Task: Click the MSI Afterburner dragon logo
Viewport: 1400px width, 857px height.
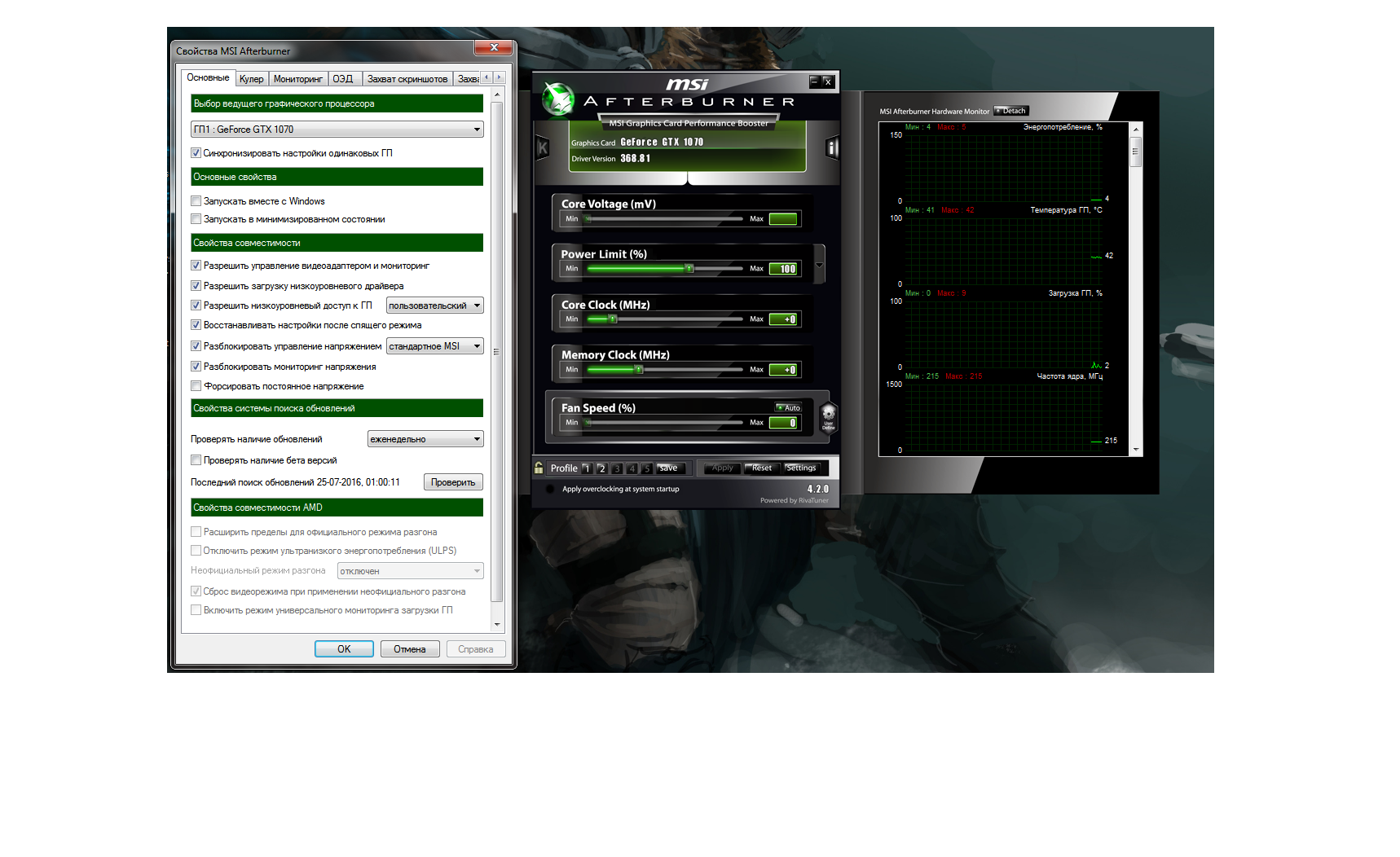Action: (x=558, y=99)
